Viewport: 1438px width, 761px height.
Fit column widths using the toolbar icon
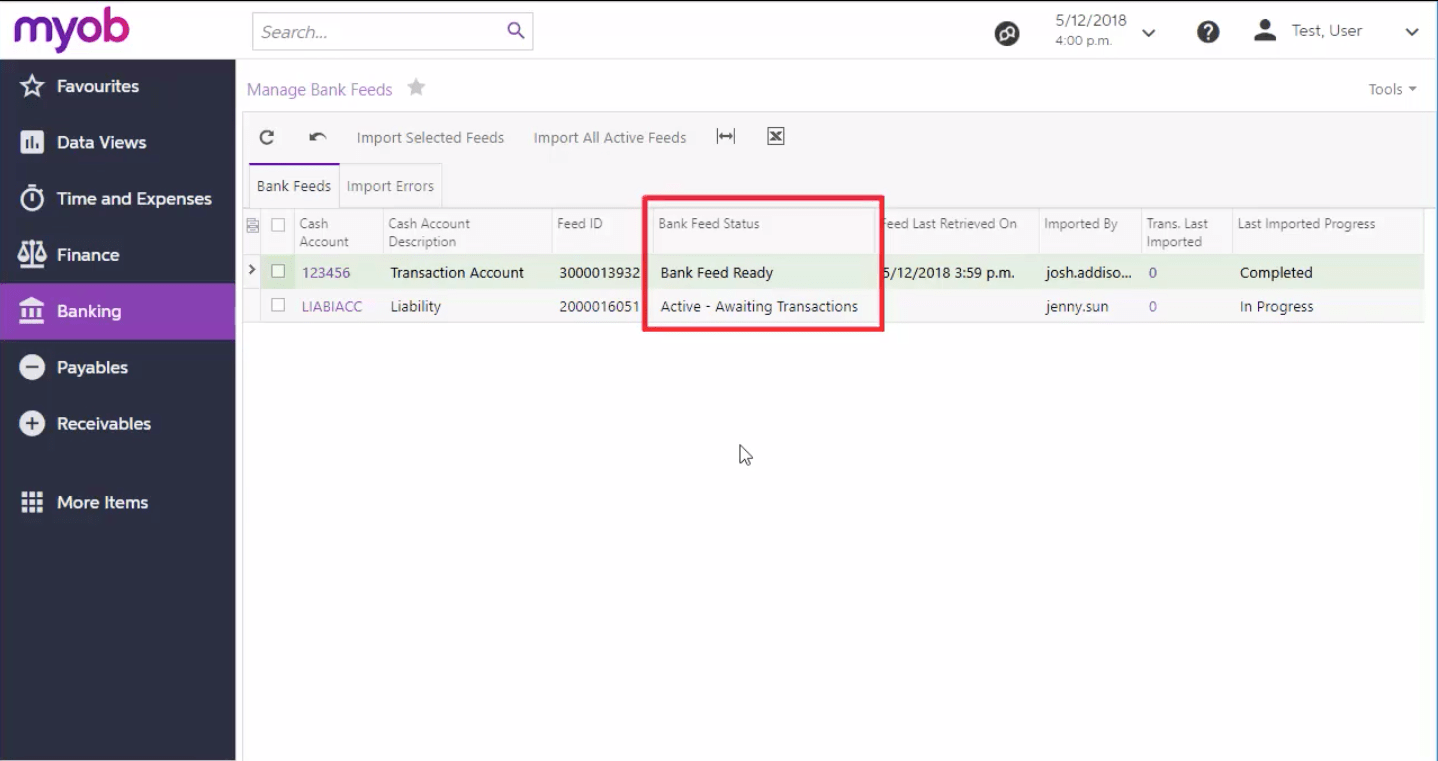click(725, 135)
